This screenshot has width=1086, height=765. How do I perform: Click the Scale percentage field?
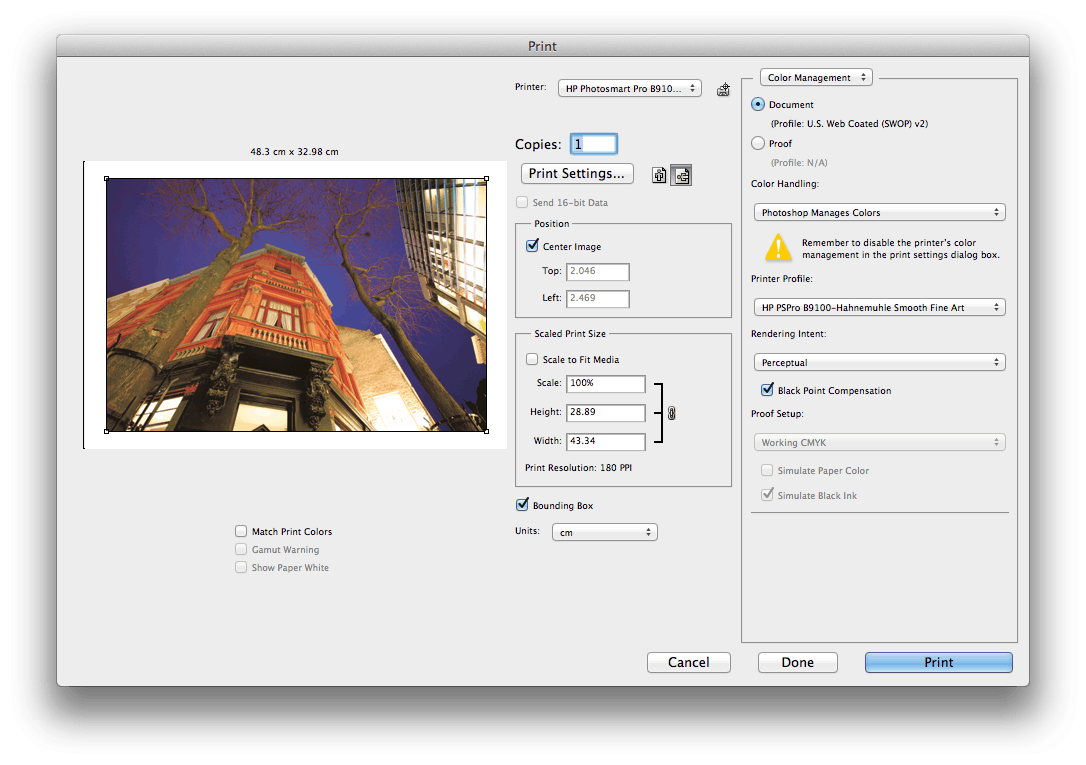[x=606, y=384]
